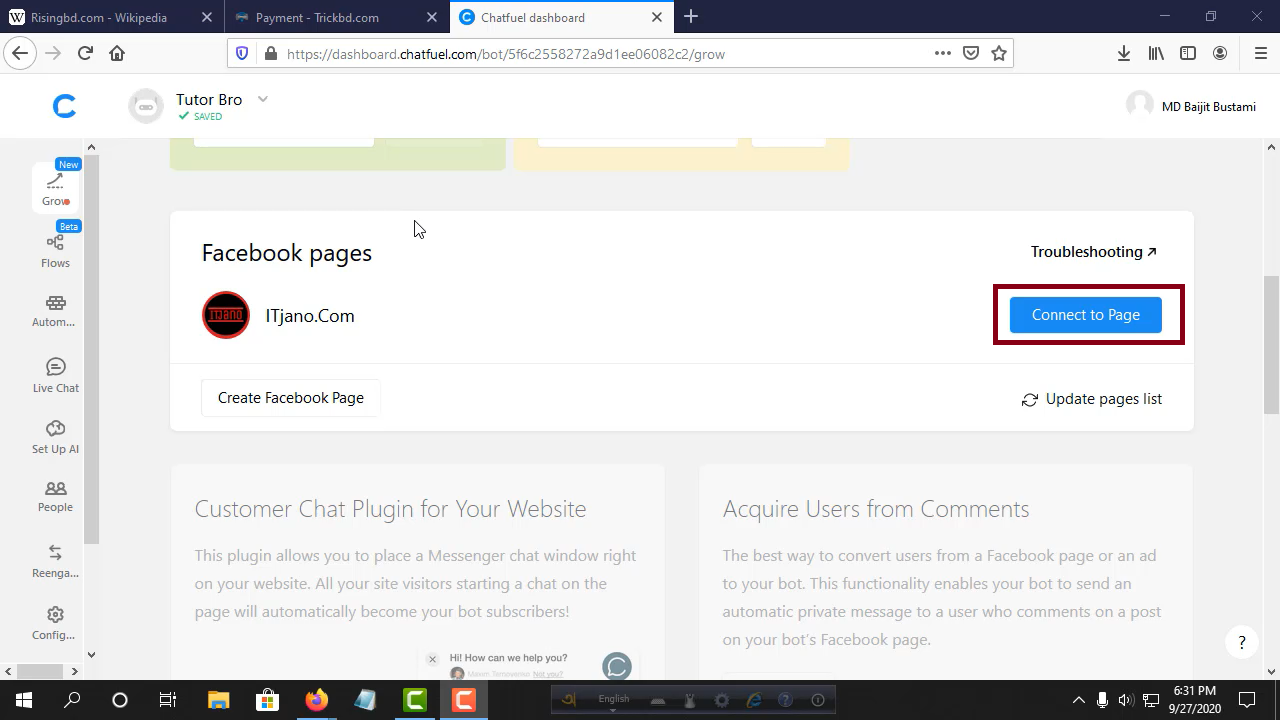The height and width of the screenshot is (720, 1280).
Task: Open Live Chat from sidebar
Action: [55, 375]
